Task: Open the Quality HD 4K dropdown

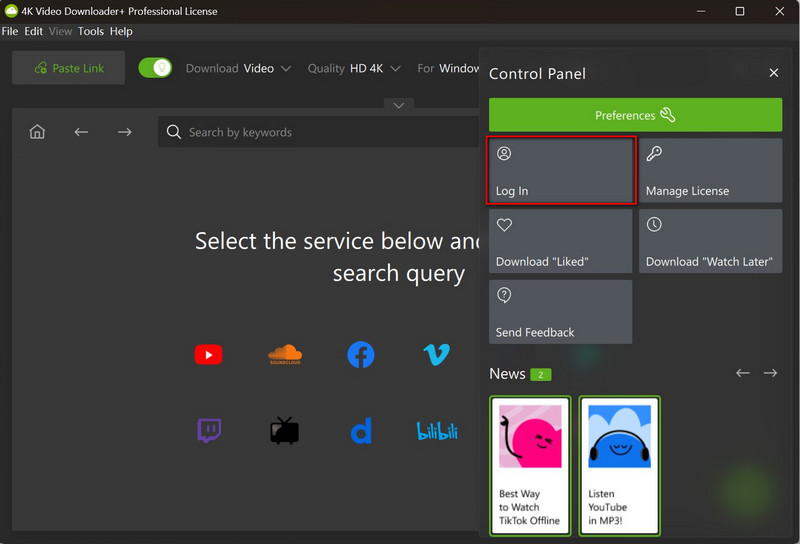Action: [x=354, y=68]
